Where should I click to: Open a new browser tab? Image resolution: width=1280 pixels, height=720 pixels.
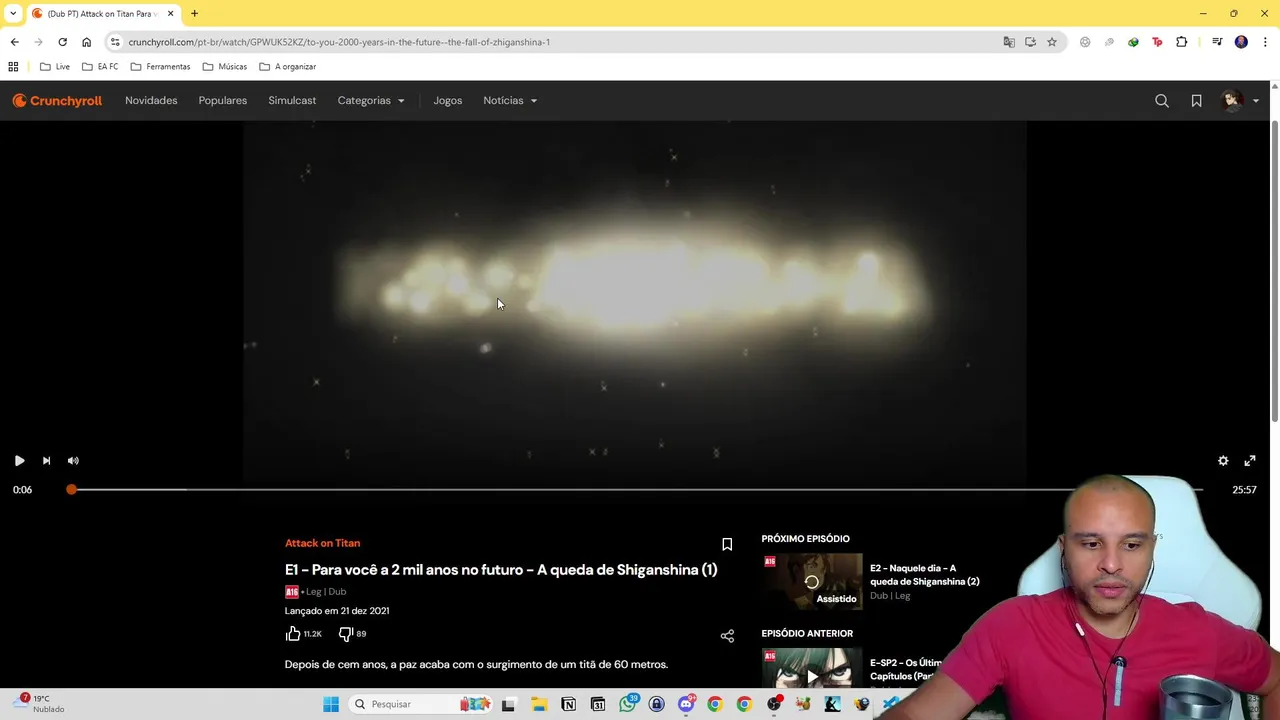[194, 13]
